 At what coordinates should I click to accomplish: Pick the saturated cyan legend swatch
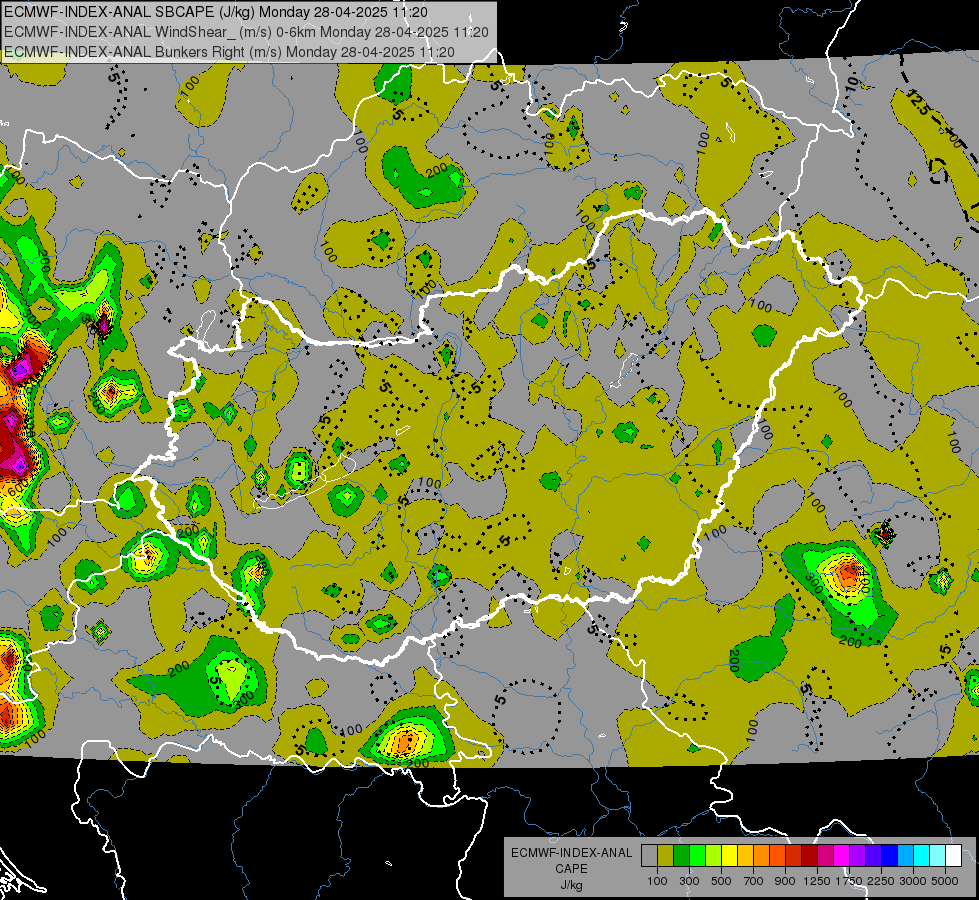click(x=922, y=855)
